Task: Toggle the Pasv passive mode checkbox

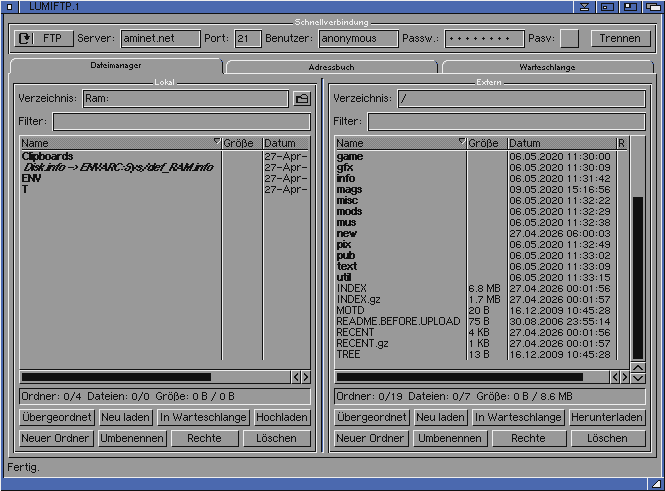Action: (569, 39)
